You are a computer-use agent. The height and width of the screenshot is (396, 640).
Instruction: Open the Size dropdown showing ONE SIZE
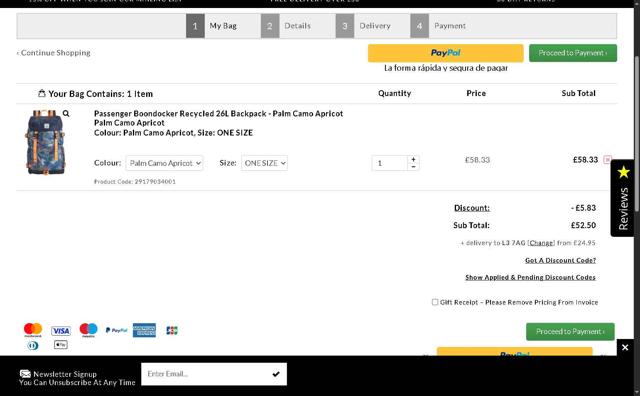[x=264, y=163]
